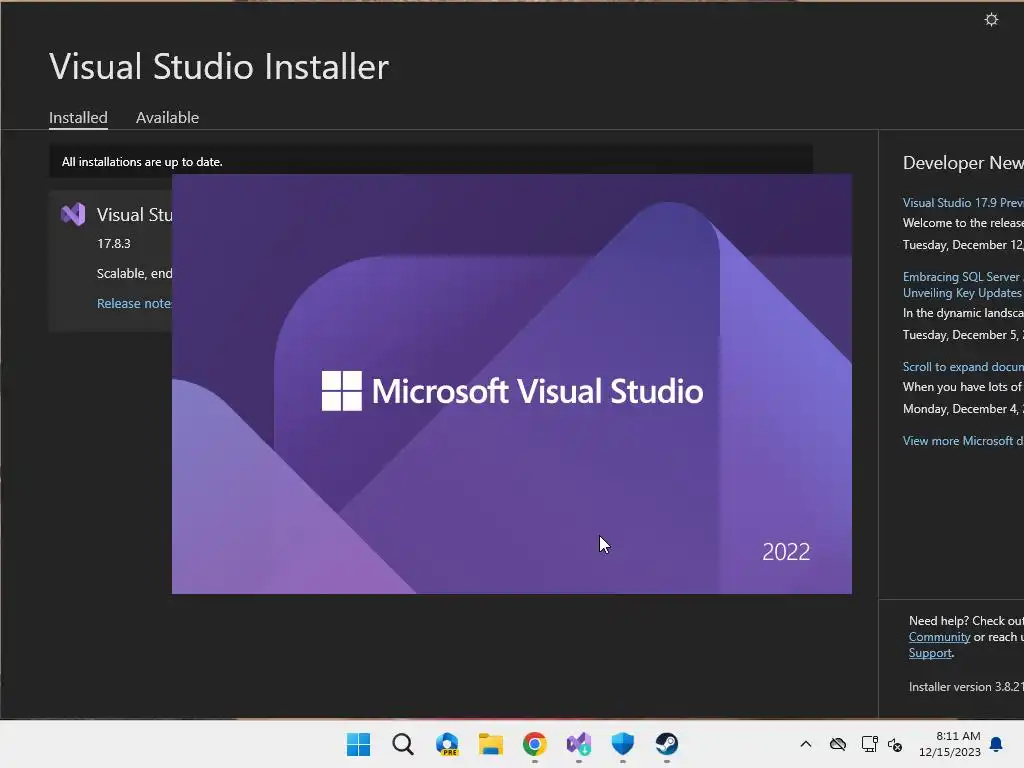Screen dimensions: 1024x768
Task: Switch to the Available tab
Action: (167, 118)
